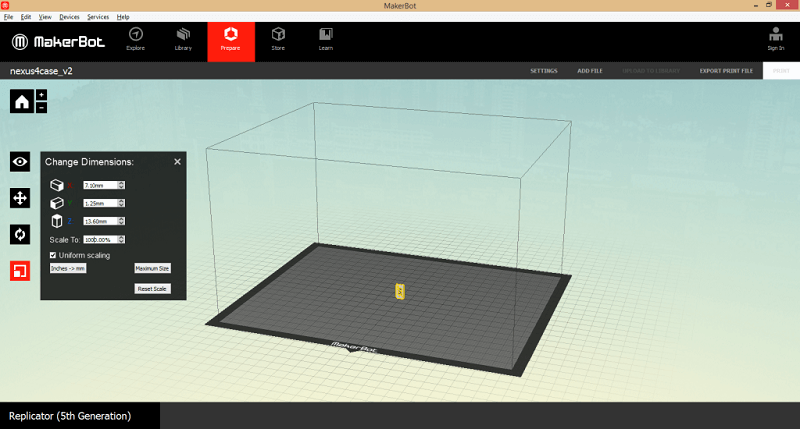Screen dimensions: 800x429
Task: Click the Maximum Size button
Action: pos(152,268)
